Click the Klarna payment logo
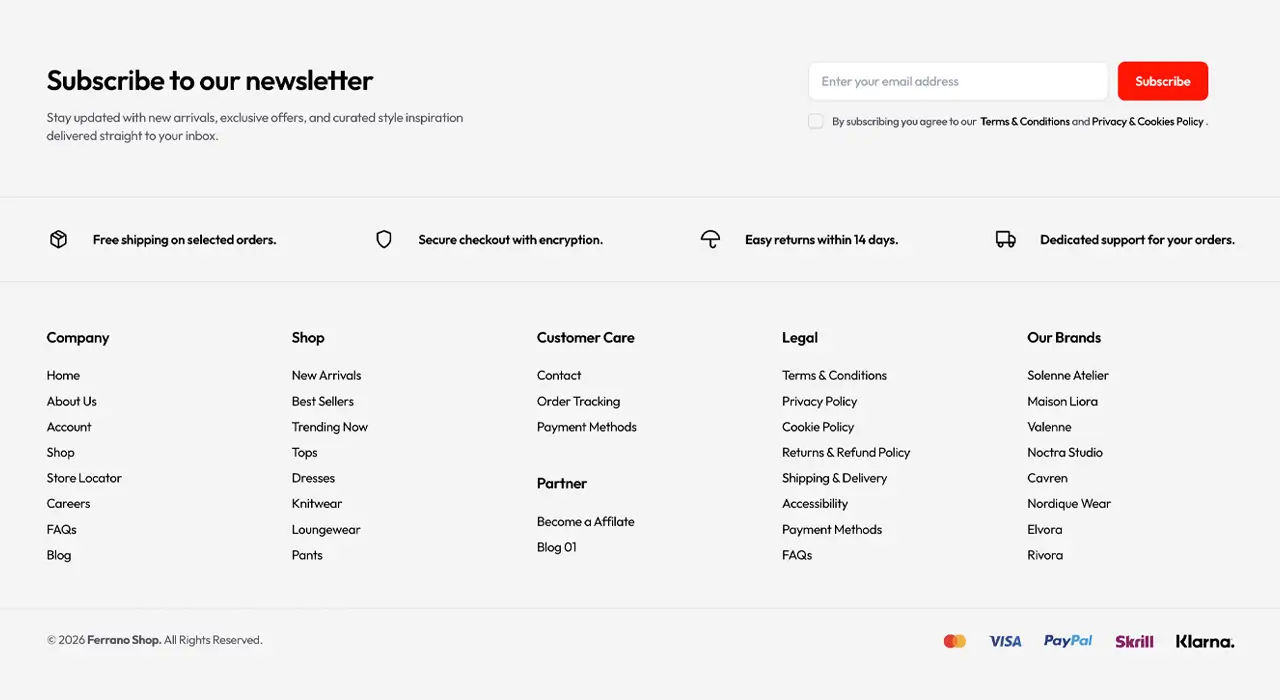The image size is (1280, 700). [x=1205, y=641]
